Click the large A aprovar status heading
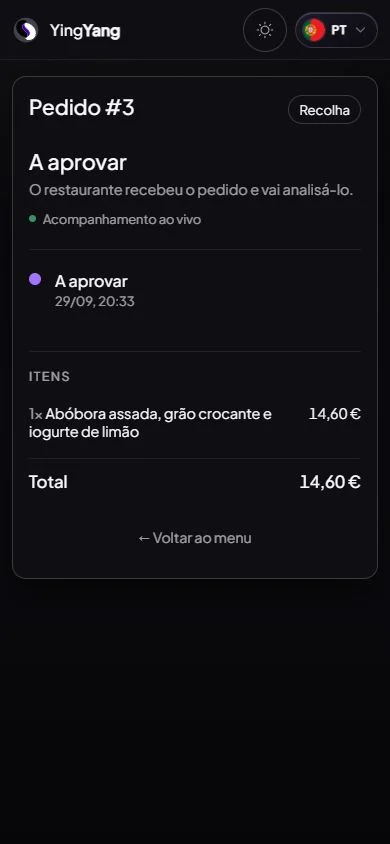This screenshot has height=844, width=390. pyautogui.click(x=78, y=163)
